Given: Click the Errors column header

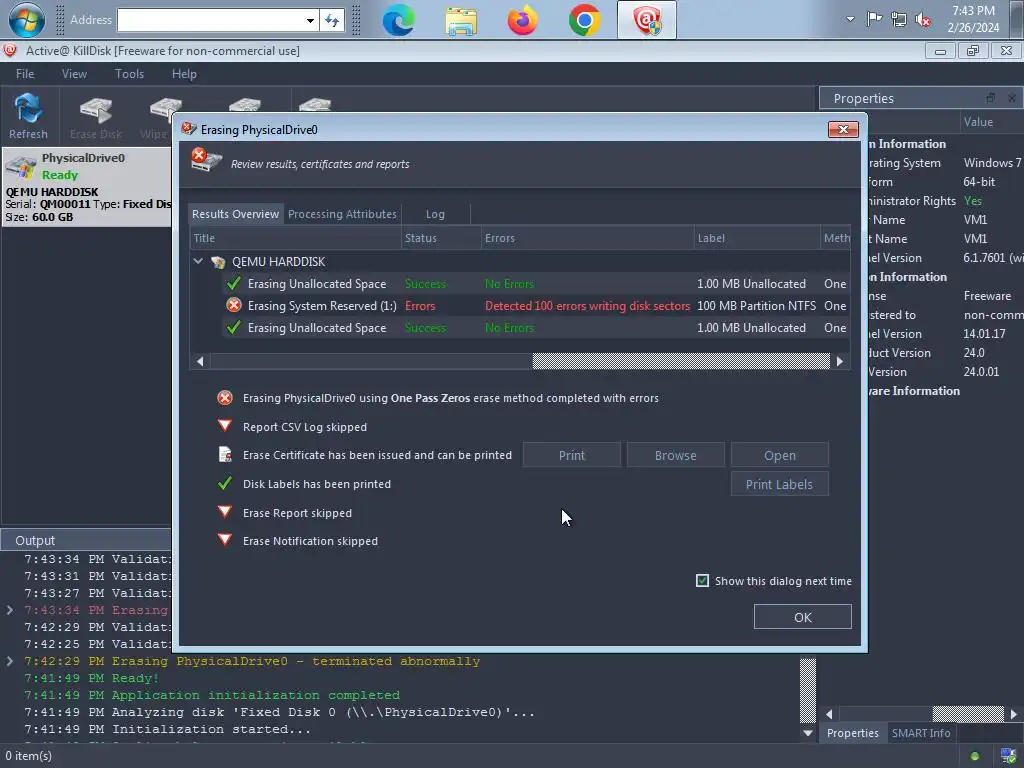Looking at the screenshot, I should pos(588,238).
